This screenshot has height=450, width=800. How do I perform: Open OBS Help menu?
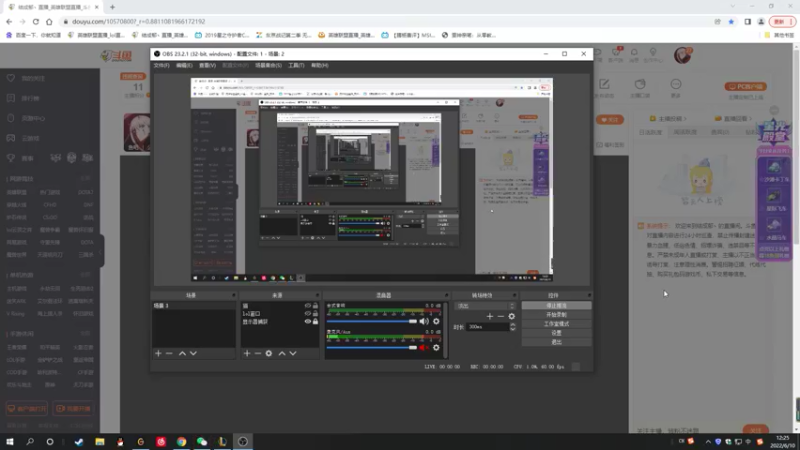319,65
